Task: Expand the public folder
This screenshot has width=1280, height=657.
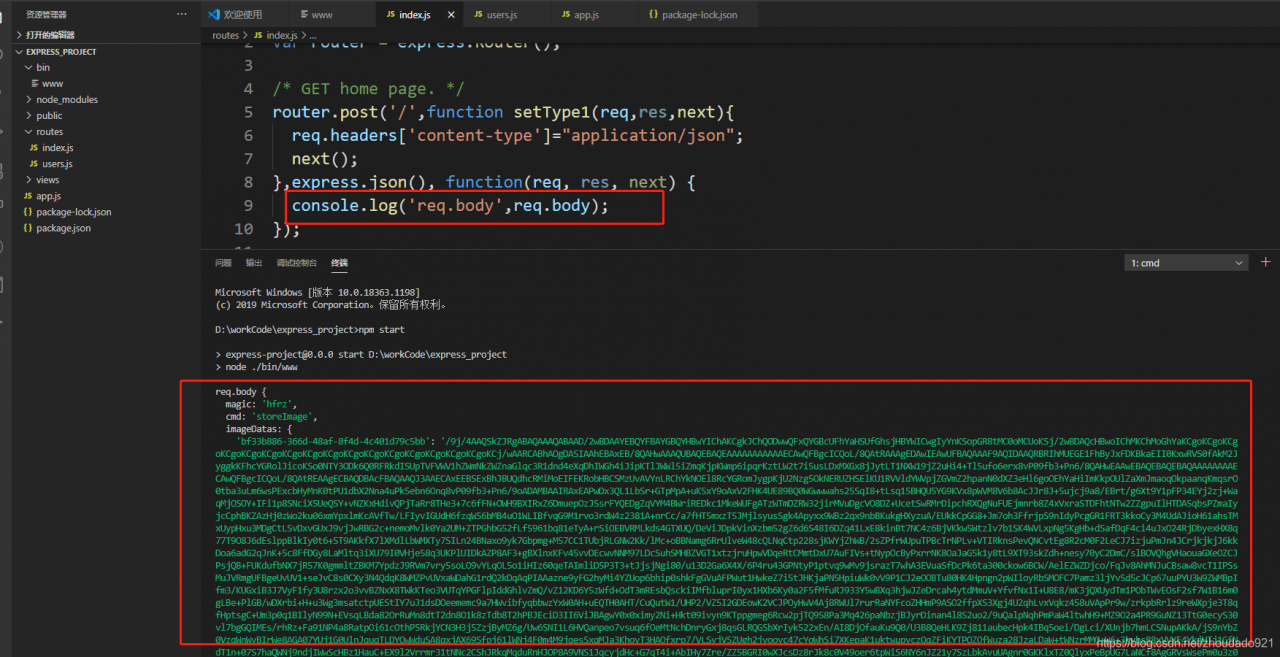Action: click(x=49, y=116)
